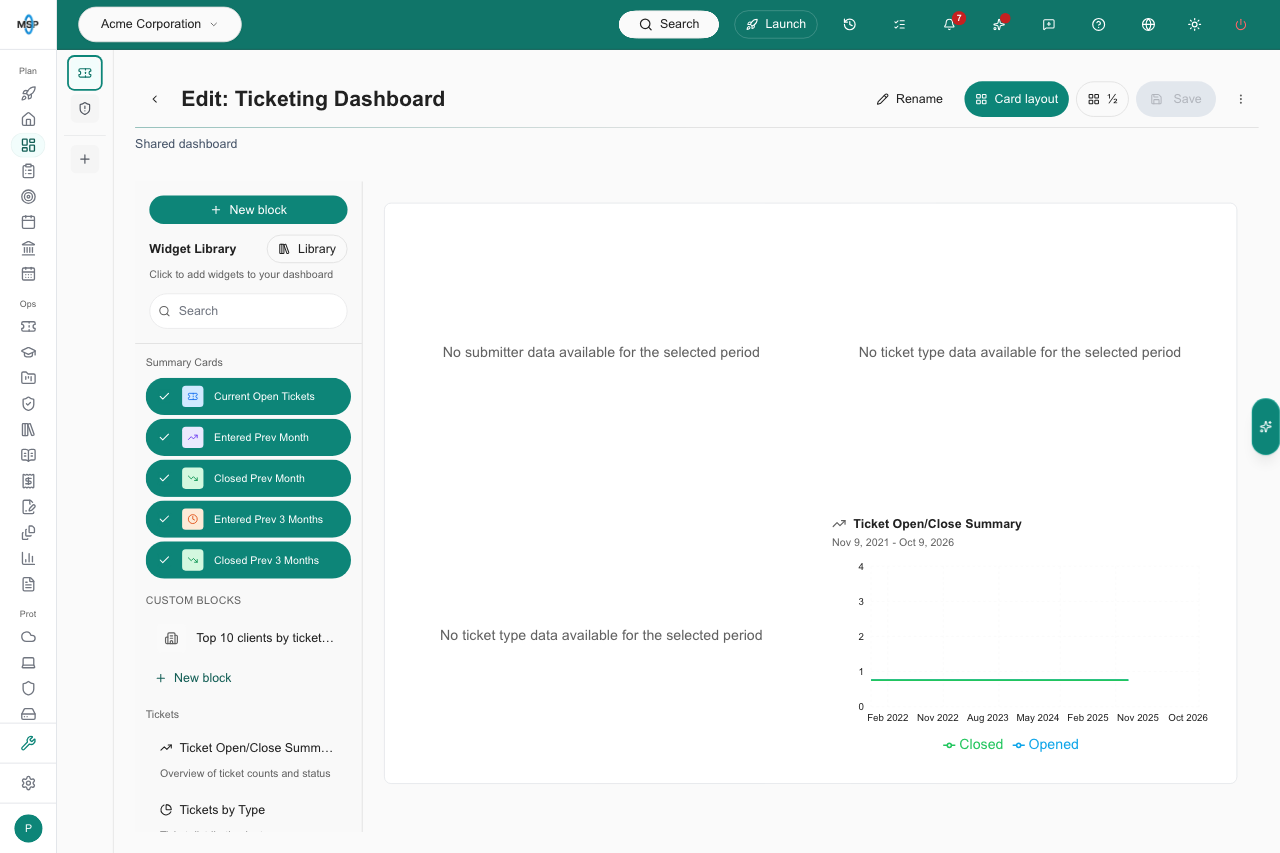Toggle the Opened series in chart legend
The height and width of the screenshot is (853, 1280).
click(1046, 744)
